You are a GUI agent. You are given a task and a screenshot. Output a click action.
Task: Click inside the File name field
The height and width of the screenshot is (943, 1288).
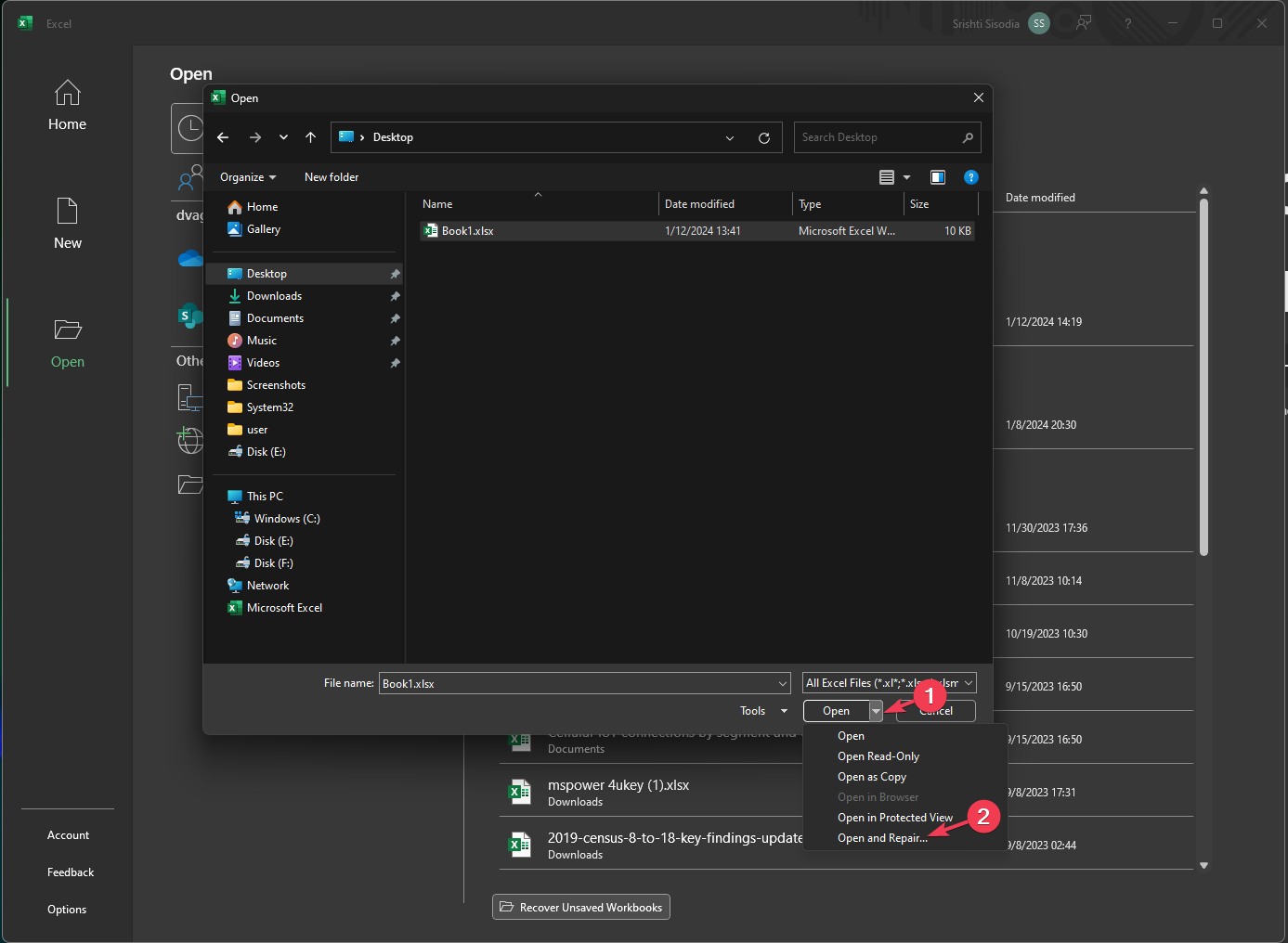coord(576,682)
